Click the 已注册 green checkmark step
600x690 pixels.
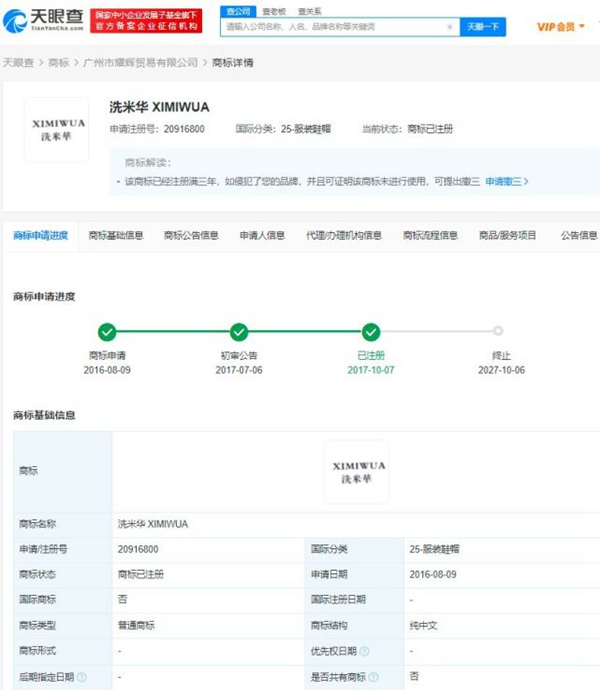[x=370, y=332]
